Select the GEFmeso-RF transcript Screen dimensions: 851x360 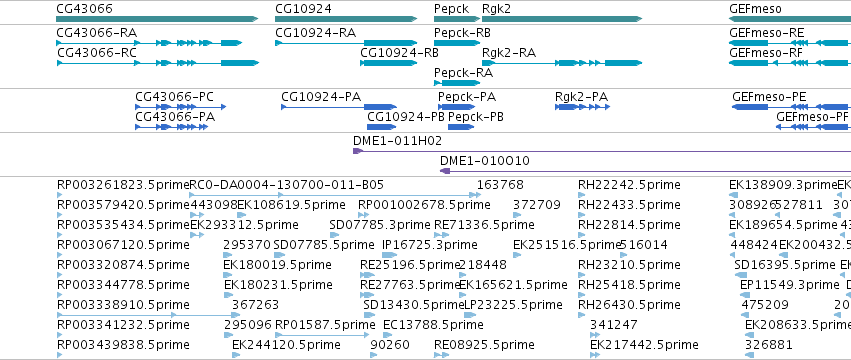coord(790,63)
